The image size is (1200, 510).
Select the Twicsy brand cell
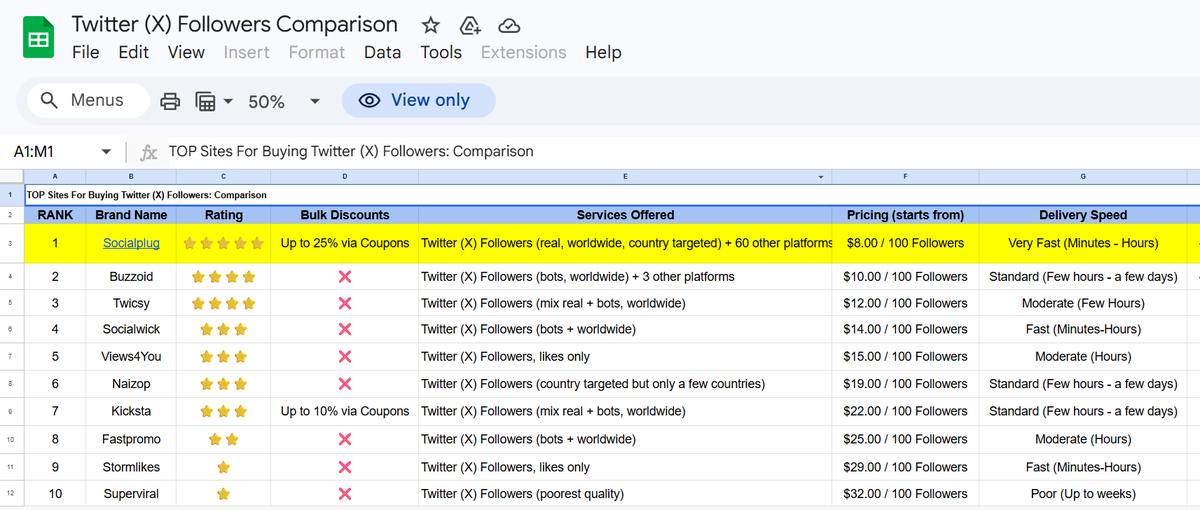click(x=131, y=303)
